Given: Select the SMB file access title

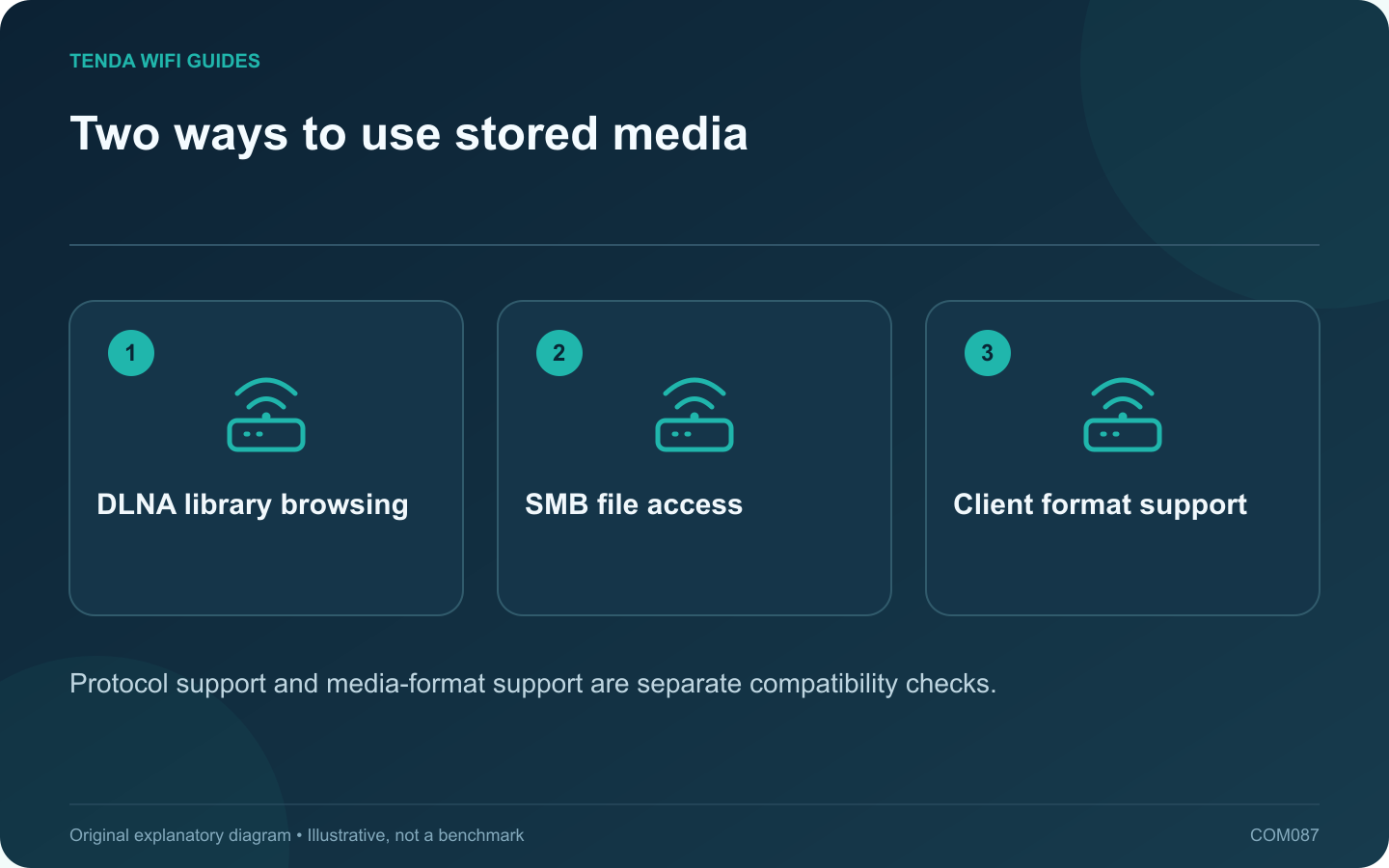Looking at the screenshot, I should pyautogui.click(x=634, y=504).
